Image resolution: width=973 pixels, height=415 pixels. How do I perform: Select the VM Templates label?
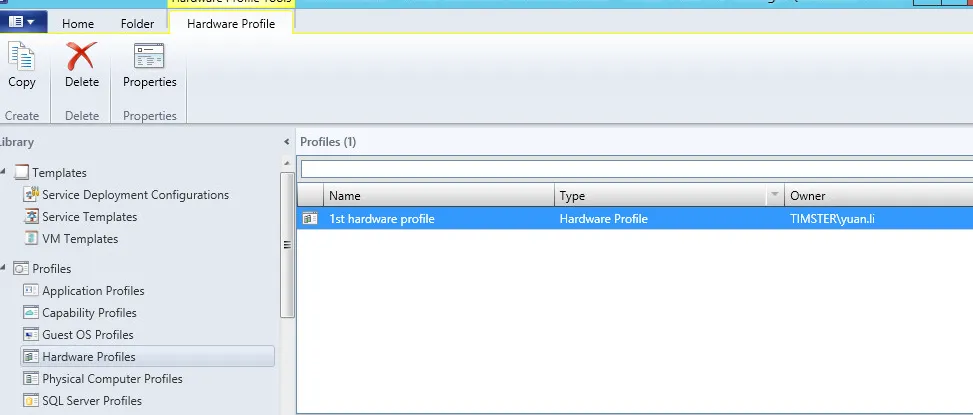(x=80, y=239)
